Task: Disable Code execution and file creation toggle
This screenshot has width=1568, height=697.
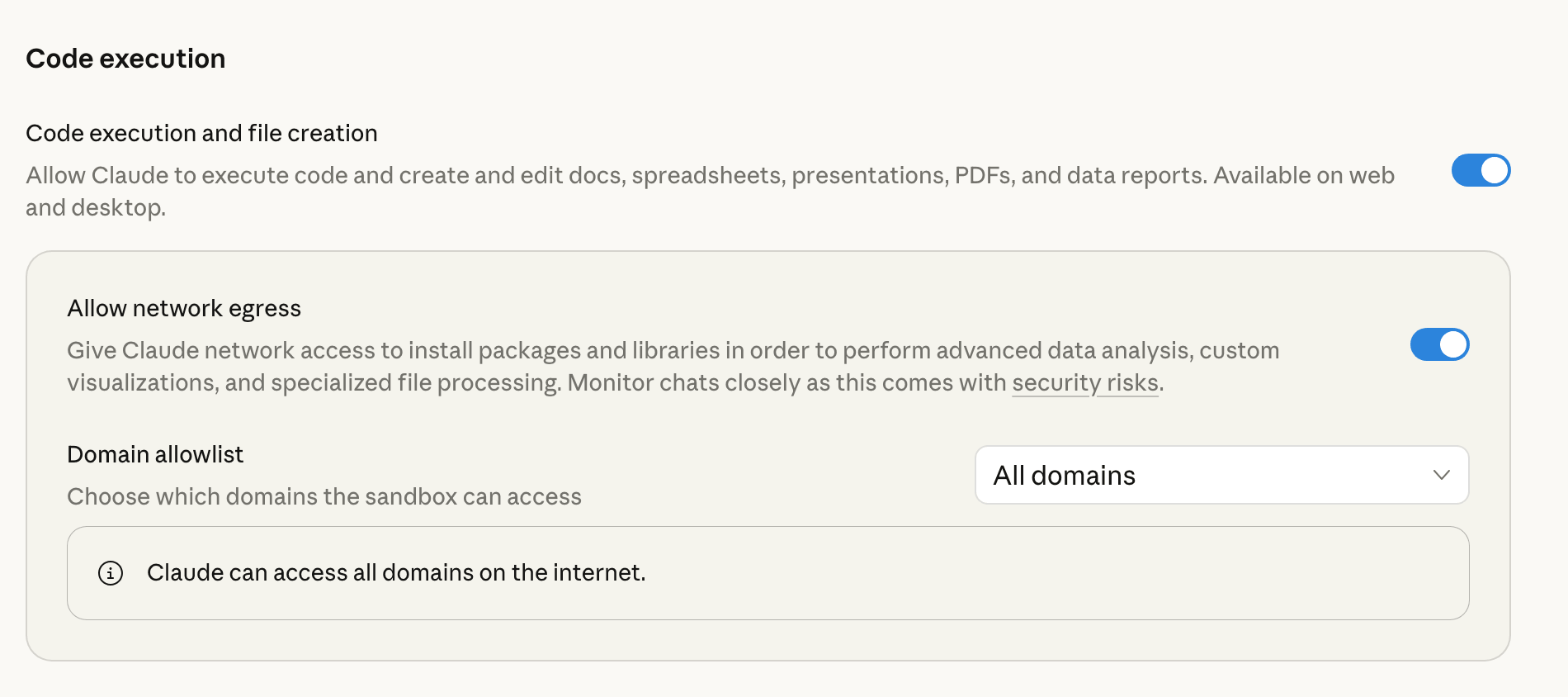Action: 1481,171
